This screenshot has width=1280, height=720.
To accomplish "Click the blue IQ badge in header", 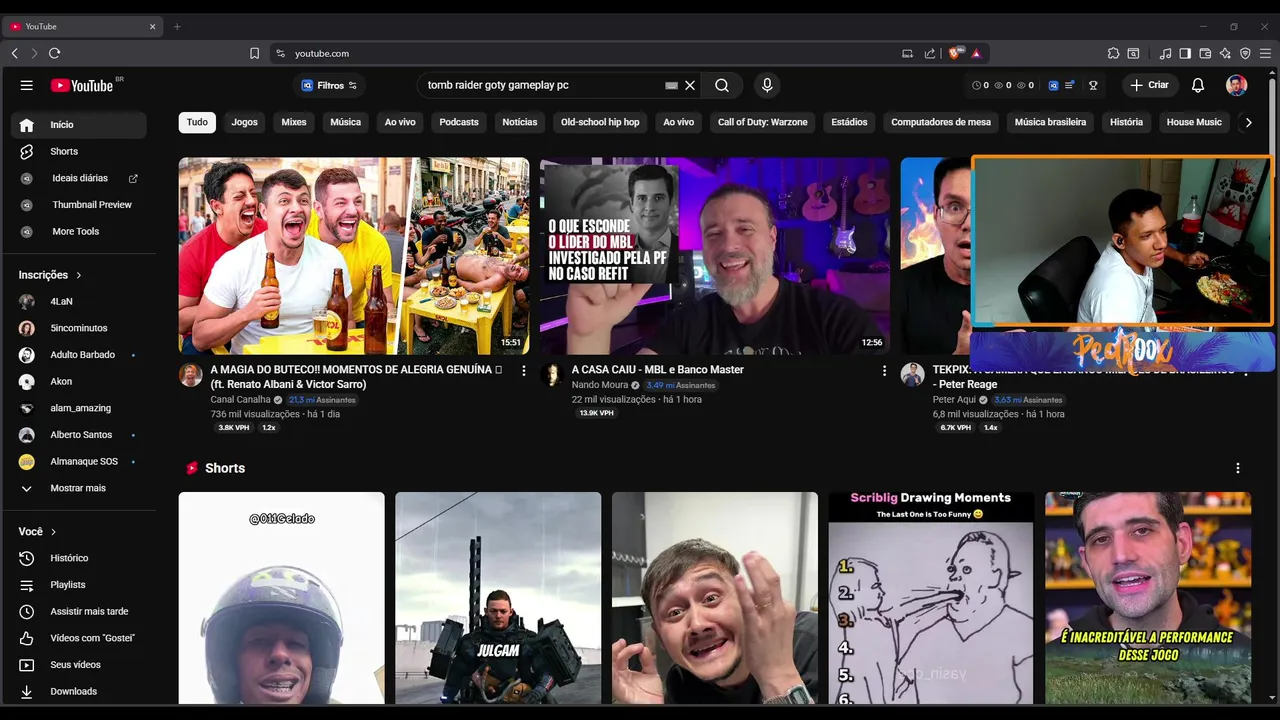I will tap(1053, 85).
